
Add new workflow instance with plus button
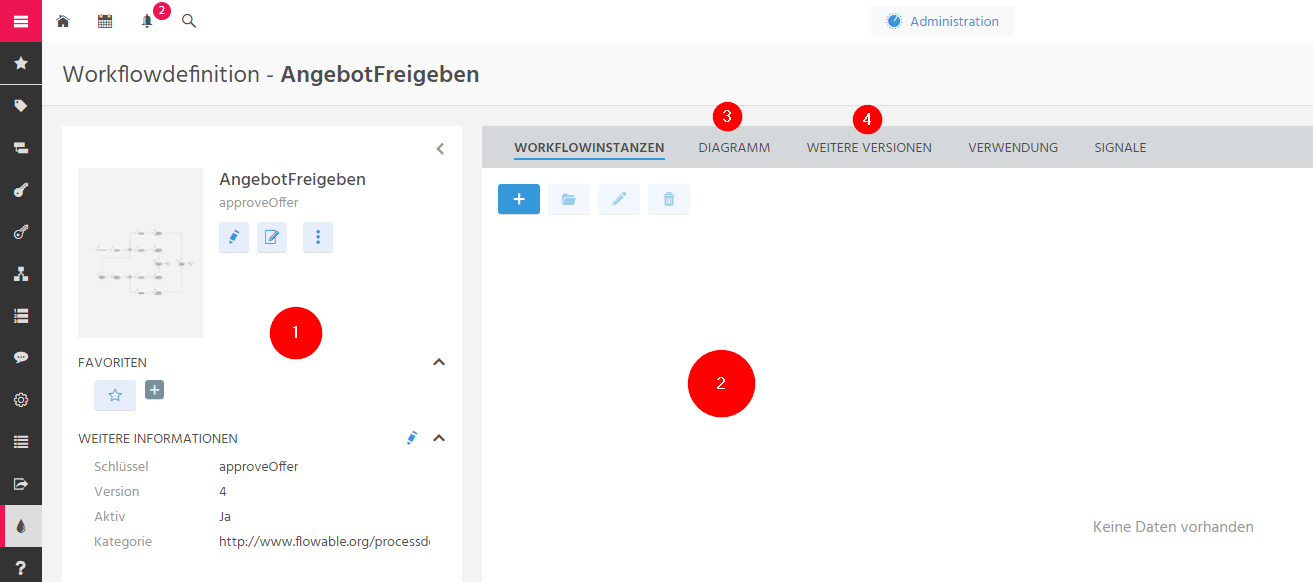point(519,199)
